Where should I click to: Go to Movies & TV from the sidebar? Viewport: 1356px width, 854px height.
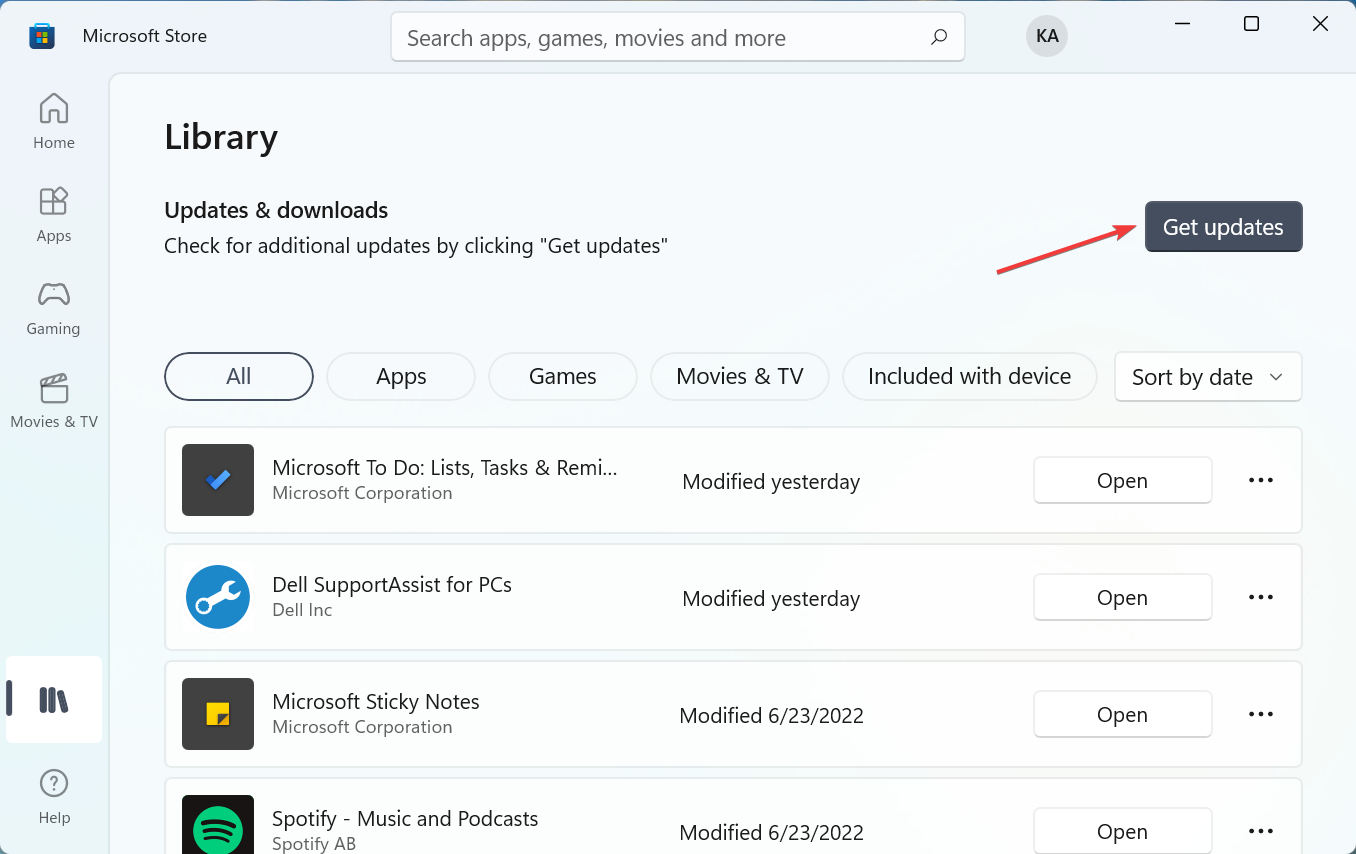pos(53,400)
